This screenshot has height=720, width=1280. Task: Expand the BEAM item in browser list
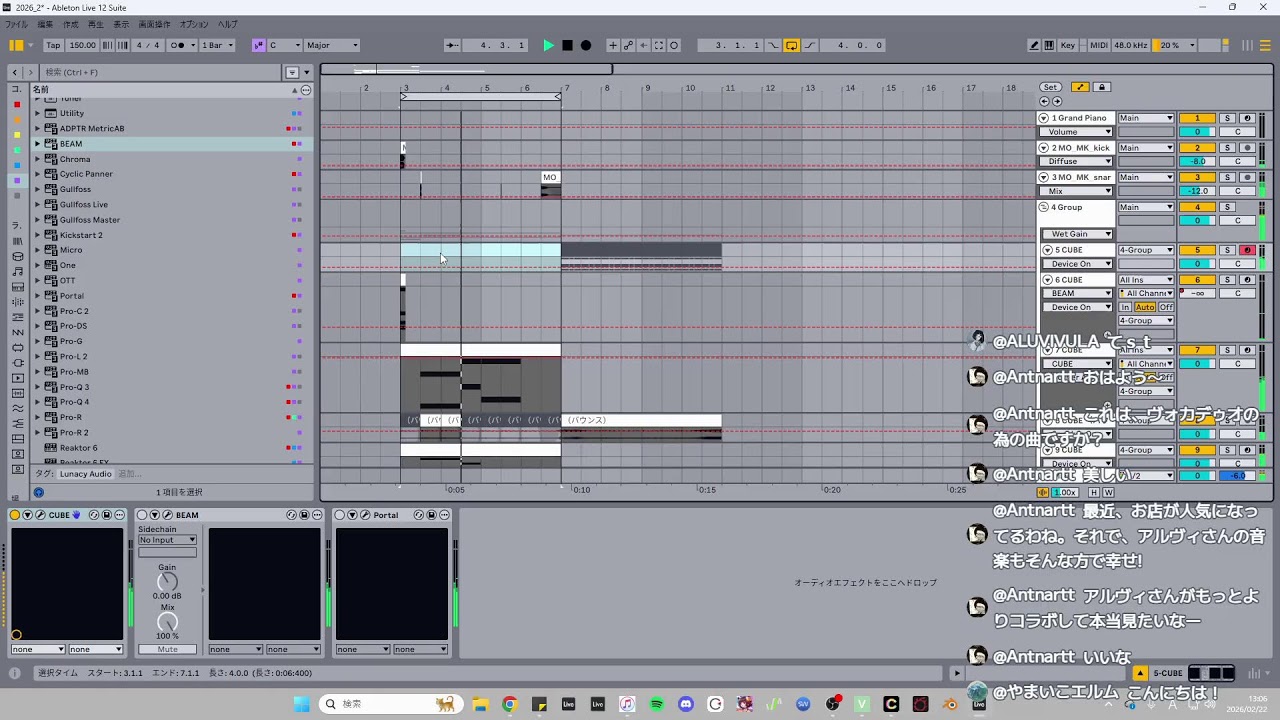38,144
